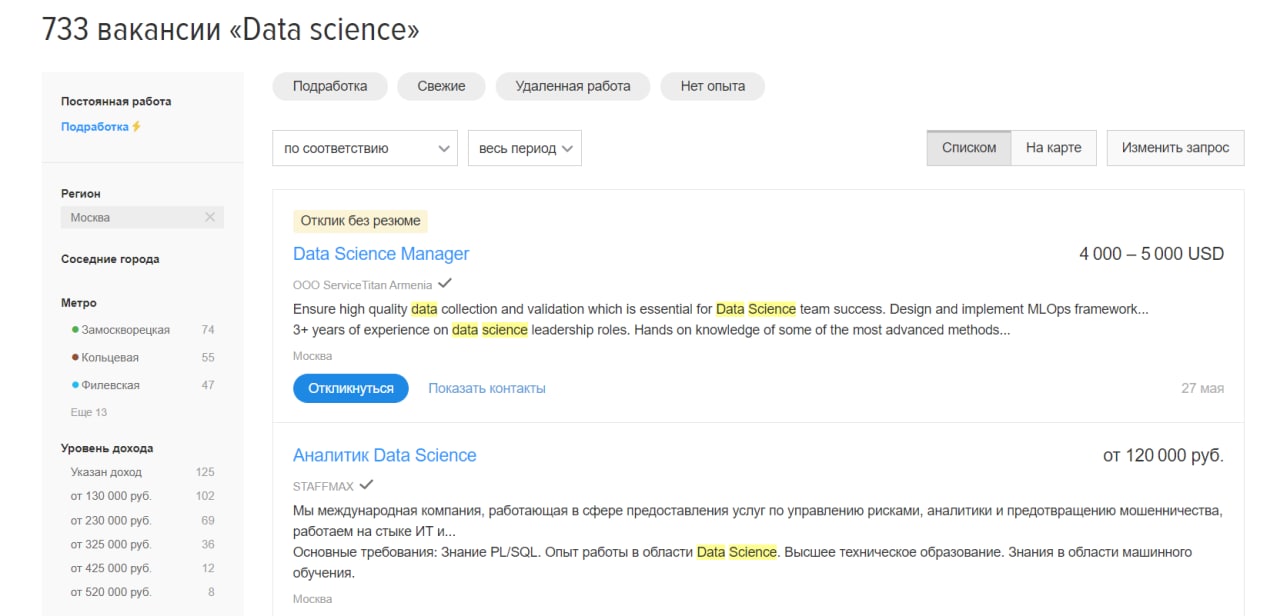This screenshot has height=616, width=1280.
Task: Switch to 'На карте' map view
Action: tap(1053, 147)
